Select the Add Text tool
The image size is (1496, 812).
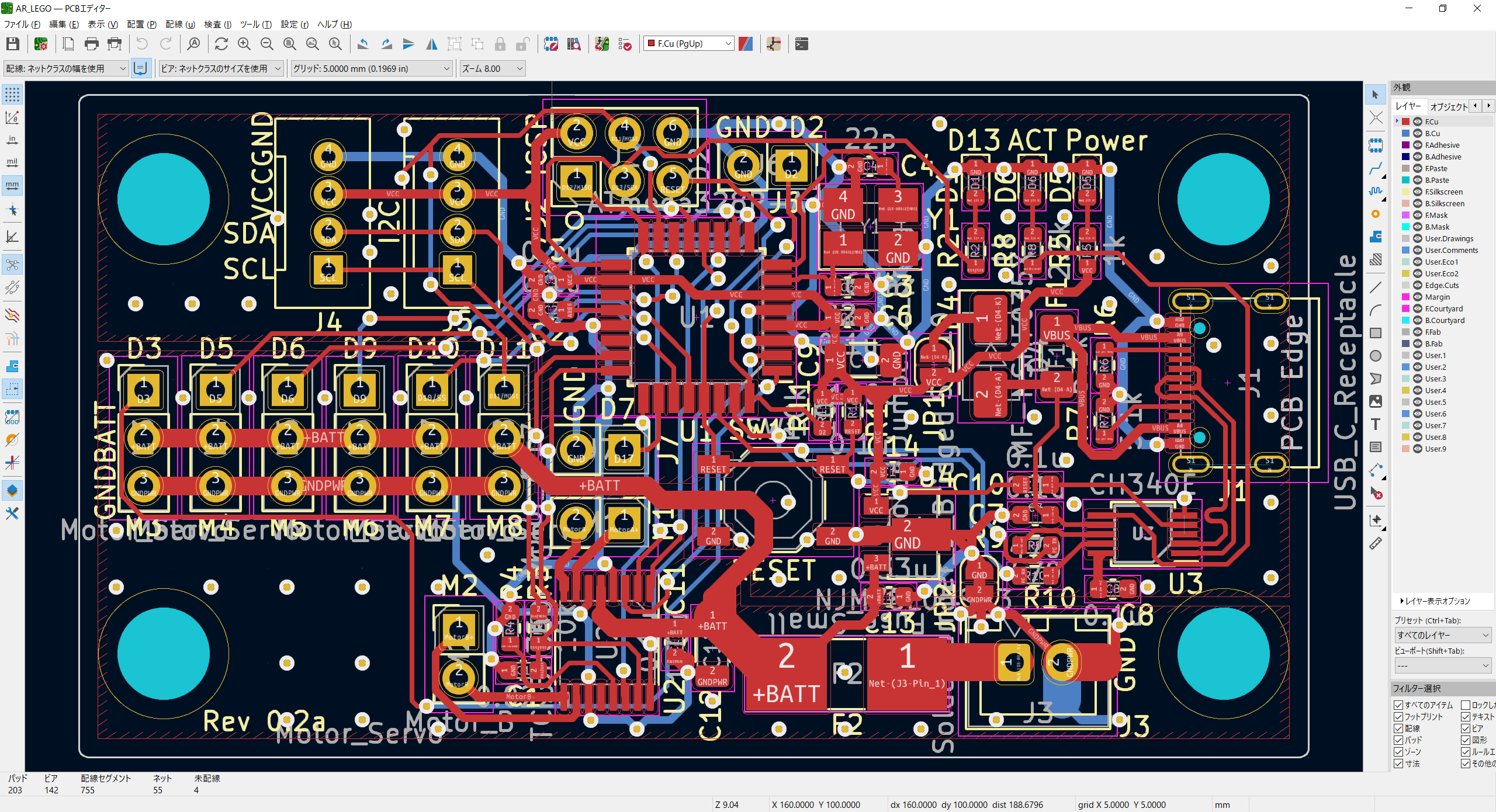click(1376, 425)
